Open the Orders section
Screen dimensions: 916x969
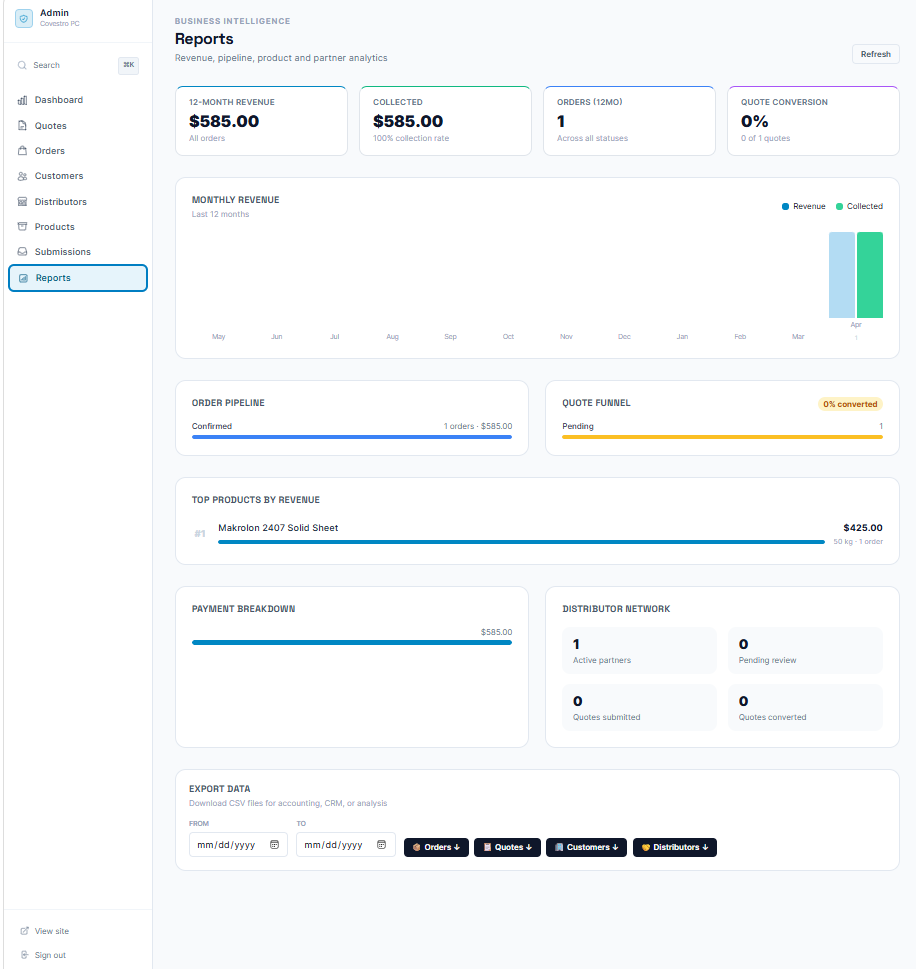tap(78, 151)
